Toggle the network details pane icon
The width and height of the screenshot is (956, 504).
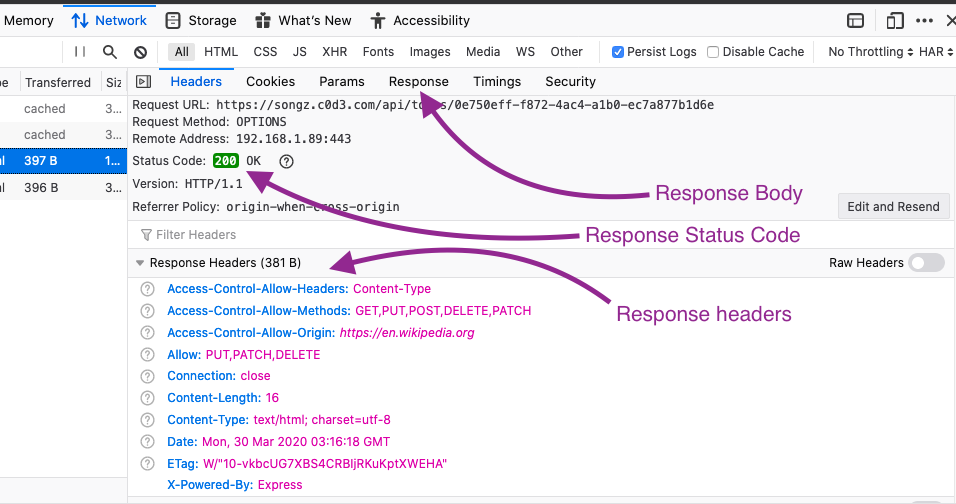[x=143, y=82]
